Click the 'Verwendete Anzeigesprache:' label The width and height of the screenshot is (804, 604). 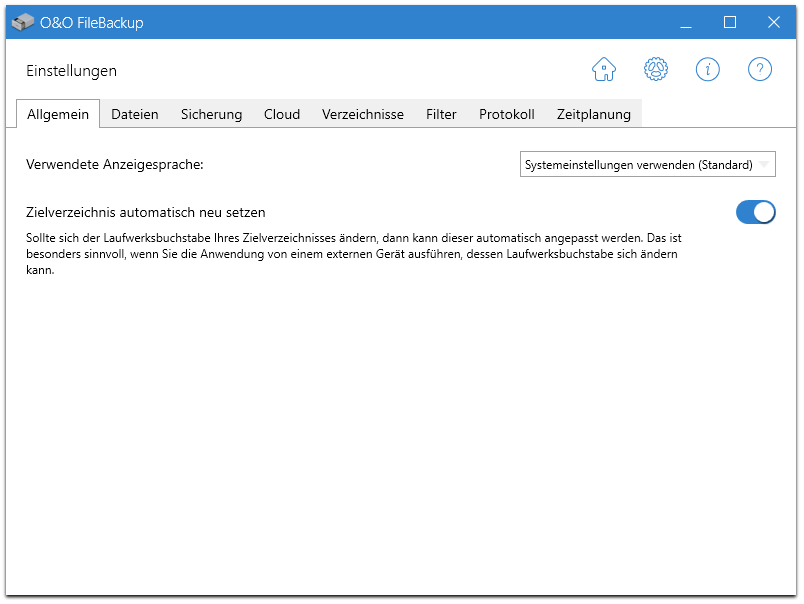pos(115,165)
